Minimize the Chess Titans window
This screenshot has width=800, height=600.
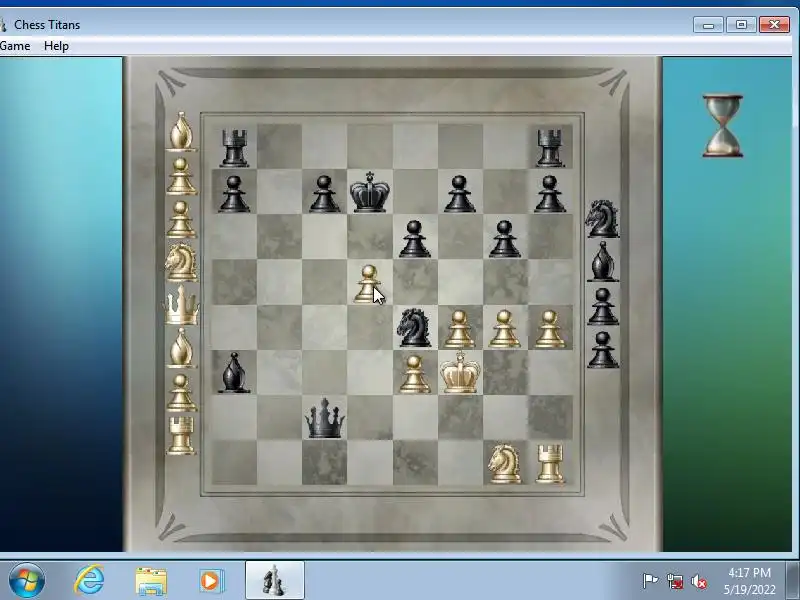pos(708,24)
